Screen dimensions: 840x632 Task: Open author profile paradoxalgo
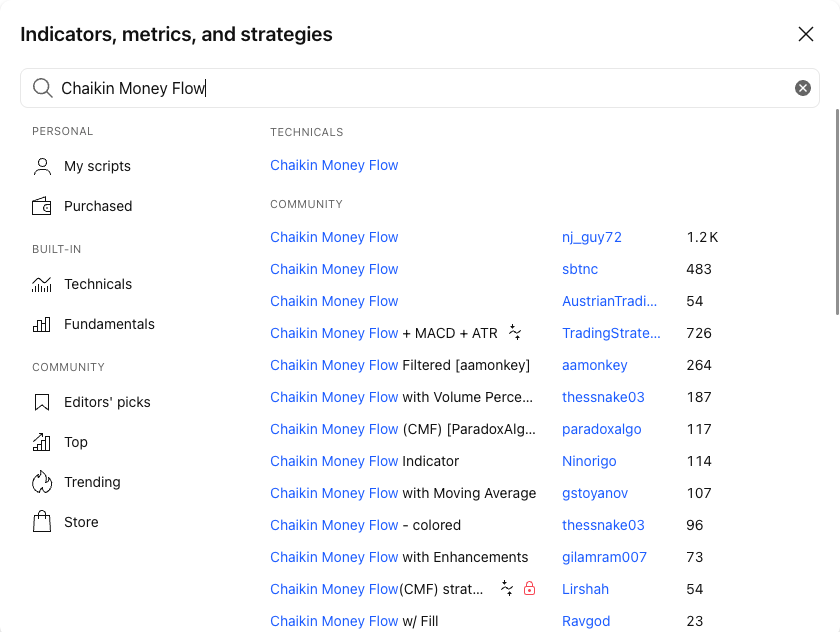601,429
